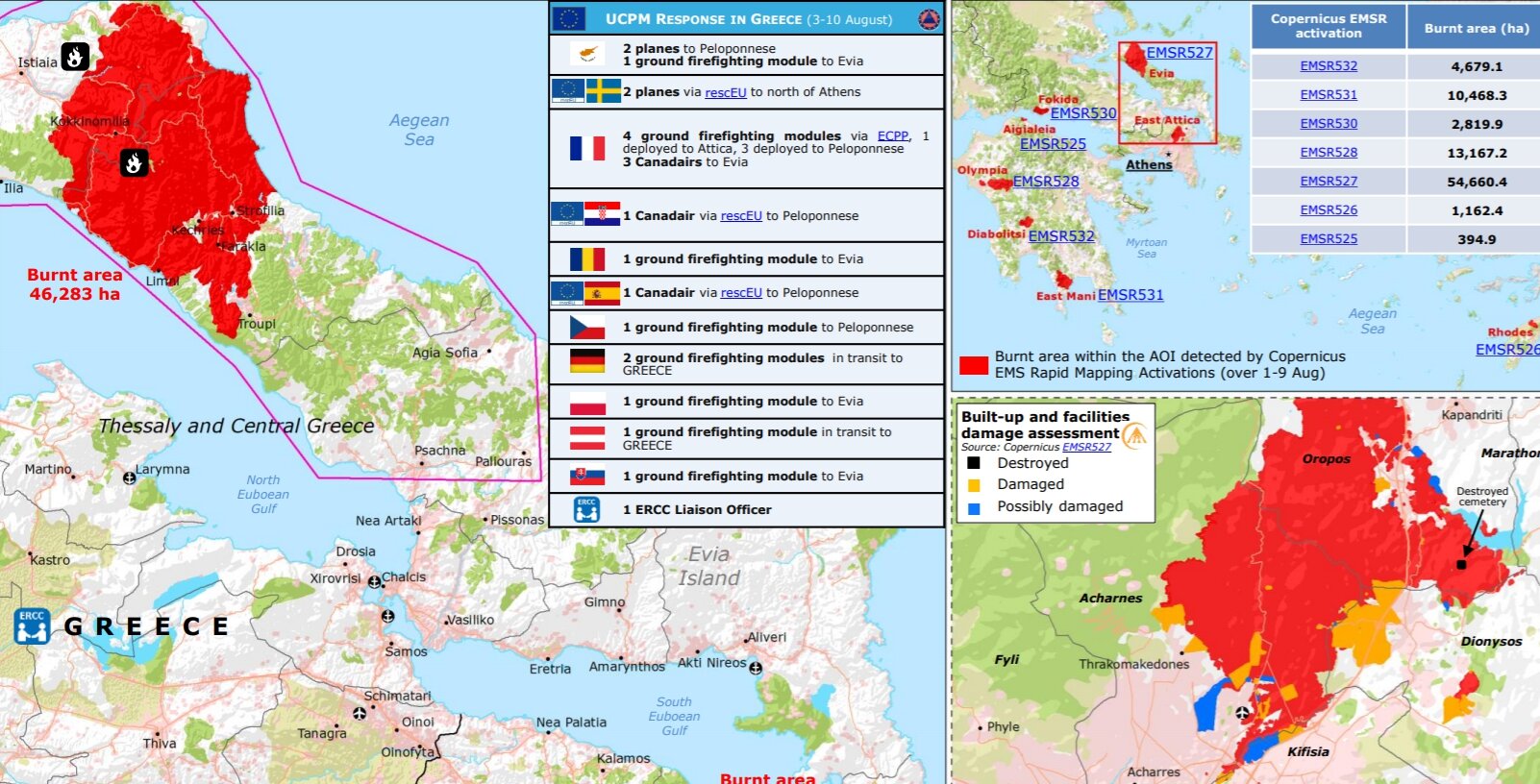Click the Slovakia flag icon
1540x784 pixels.
point(587,476)
